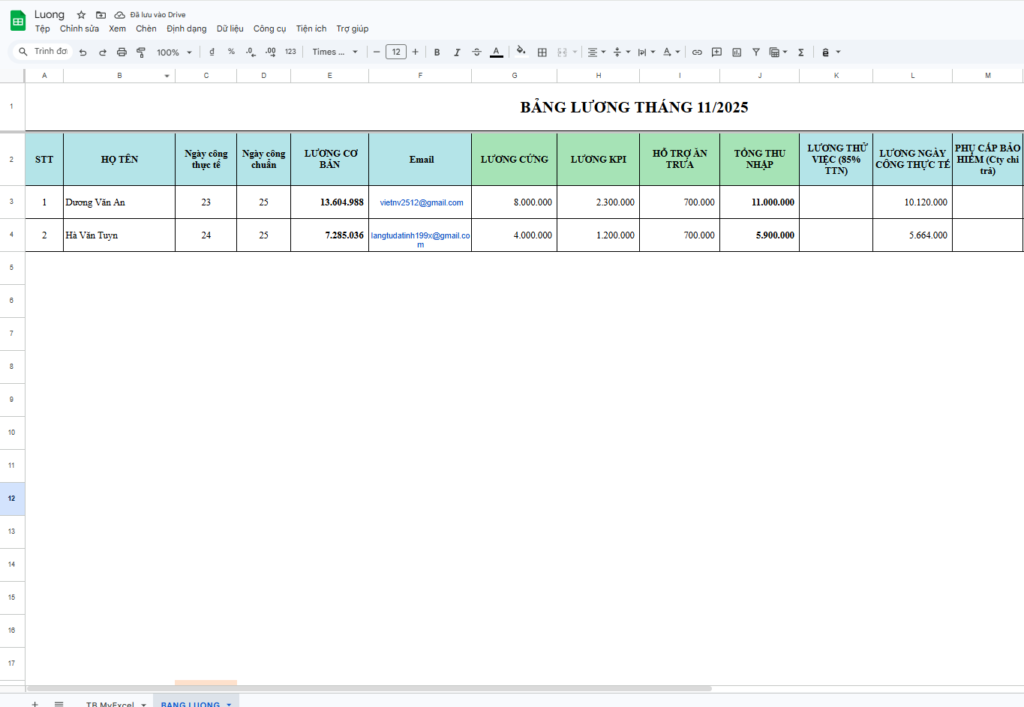Toggle italic formatting

coord(457,52)
